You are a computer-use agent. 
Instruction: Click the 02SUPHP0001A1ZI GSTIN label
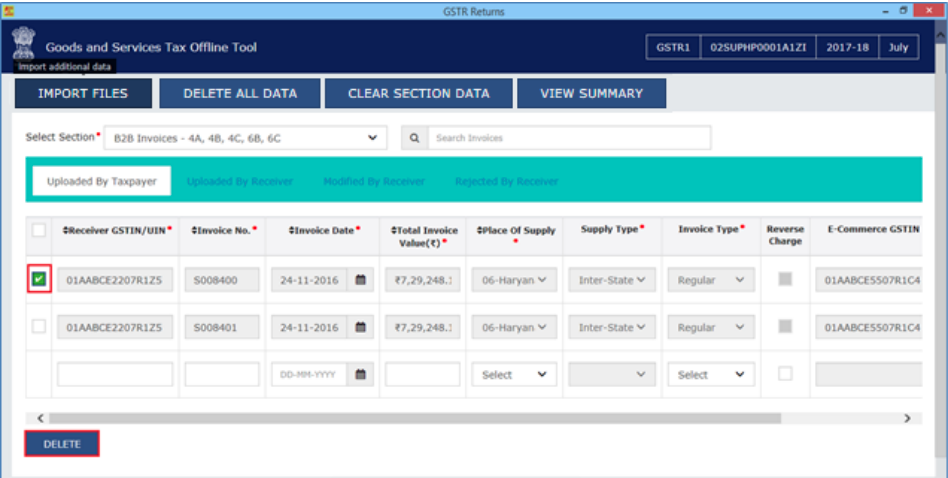(758, 47)
